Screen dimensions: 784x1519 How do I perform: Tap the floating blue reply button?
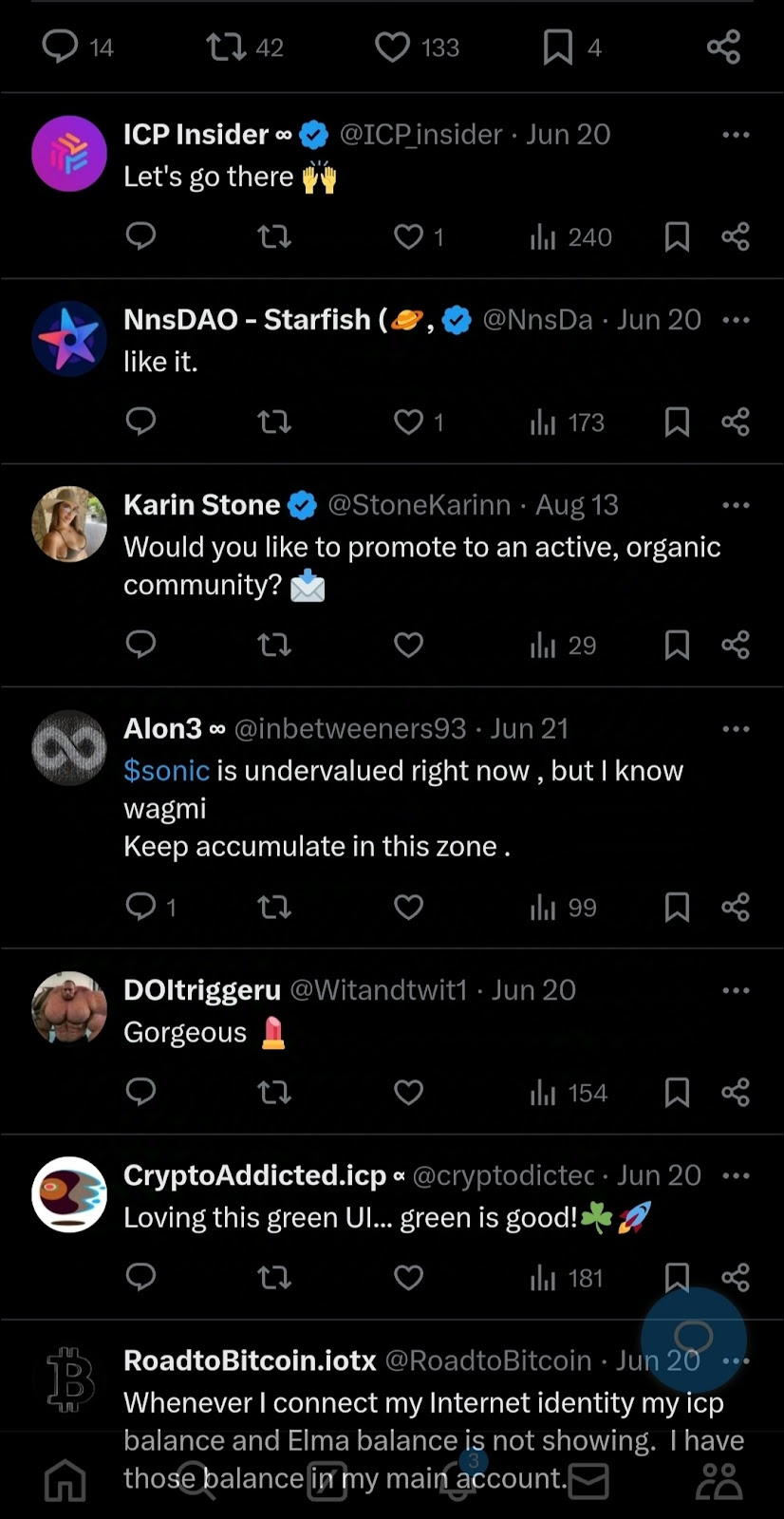[693, 1340]
